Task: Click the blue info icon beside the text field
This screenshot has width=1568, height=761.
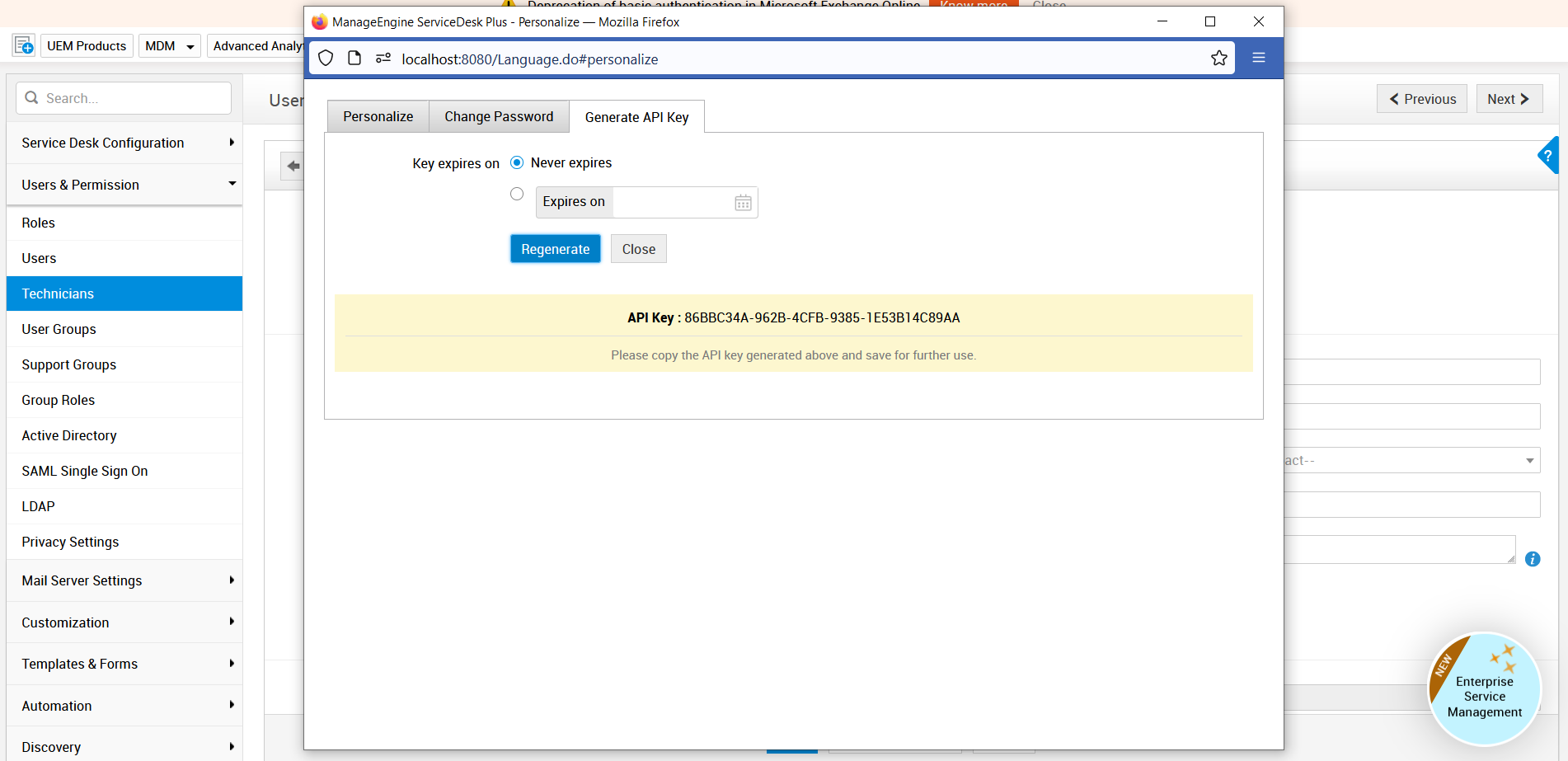Action: point(1533,559)
